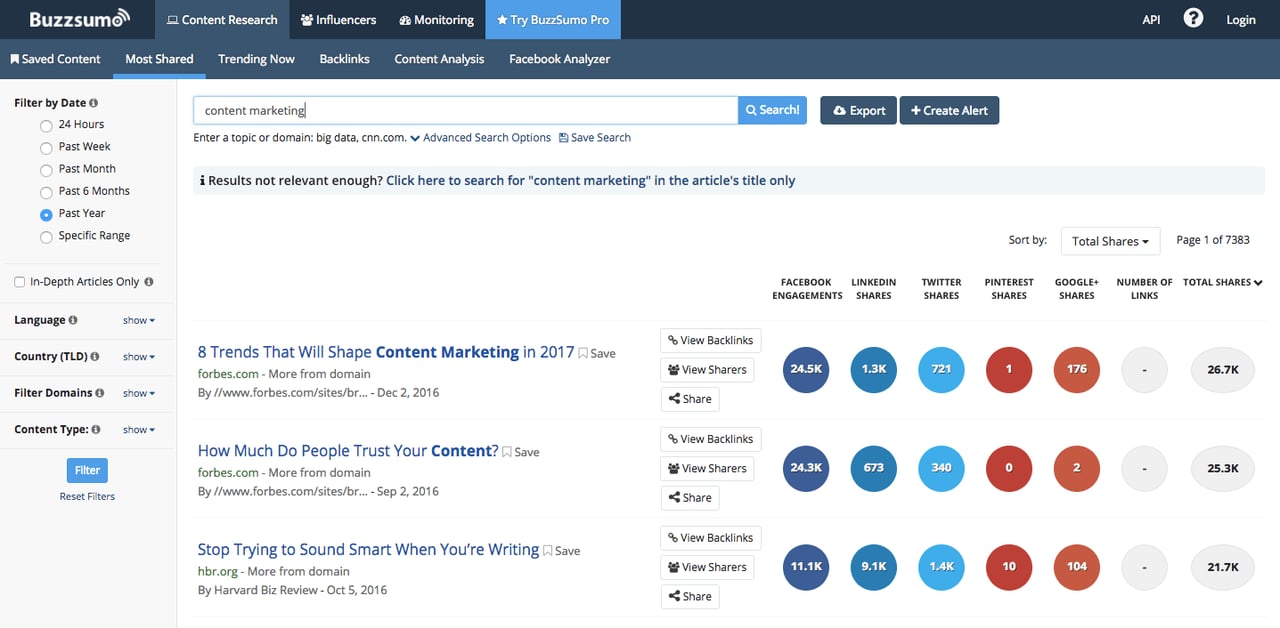Viewport: 1280px width, 628px height.
Task: Expand the Country (TLD) filter with show
Action: [x=139, y=357]
